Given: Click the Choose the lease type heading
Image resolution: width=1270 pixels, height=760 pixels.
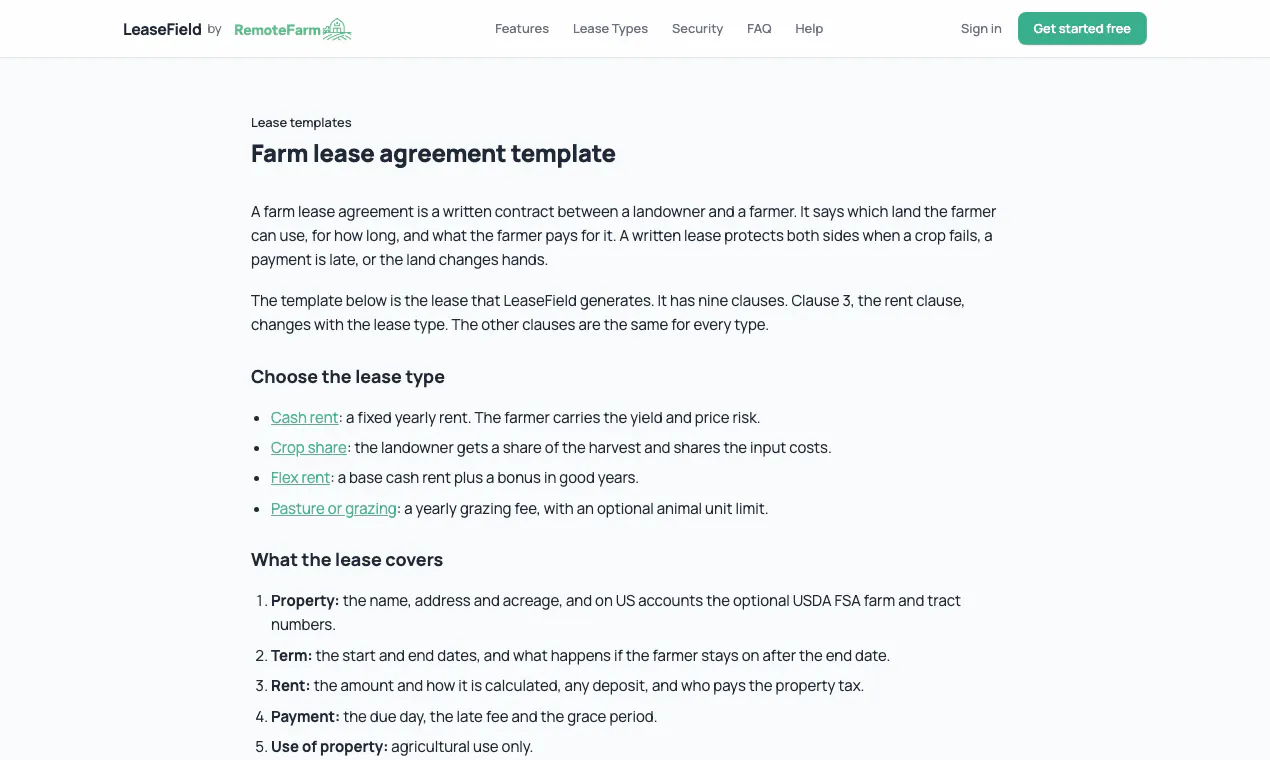Looking at the screenshot, I should [348, 377].
